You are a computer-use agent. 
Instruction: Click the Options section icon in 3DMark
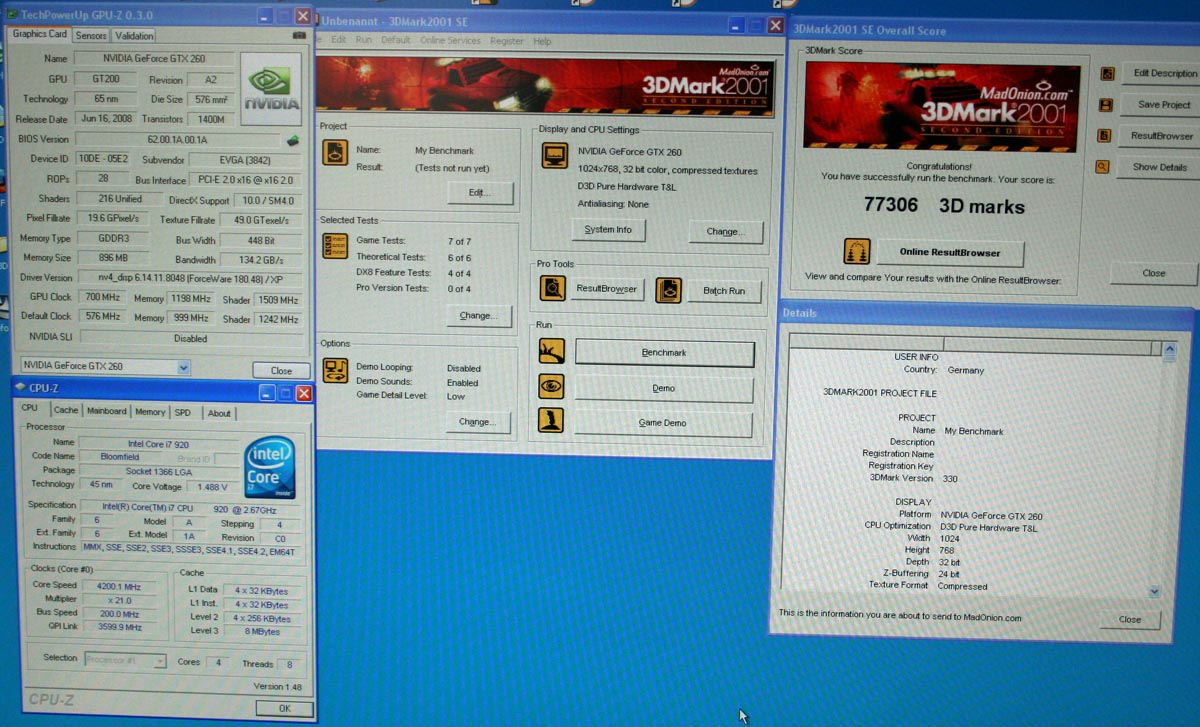point(335,371)
